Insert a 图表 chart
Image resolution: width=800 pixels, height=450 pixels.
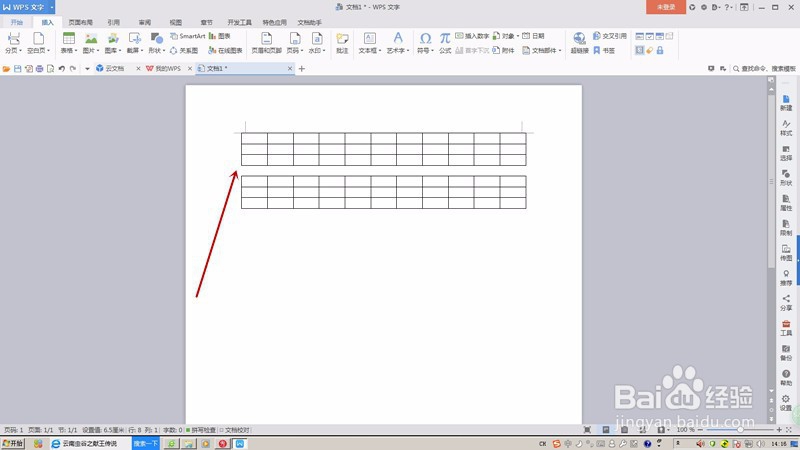coord(220,36)
